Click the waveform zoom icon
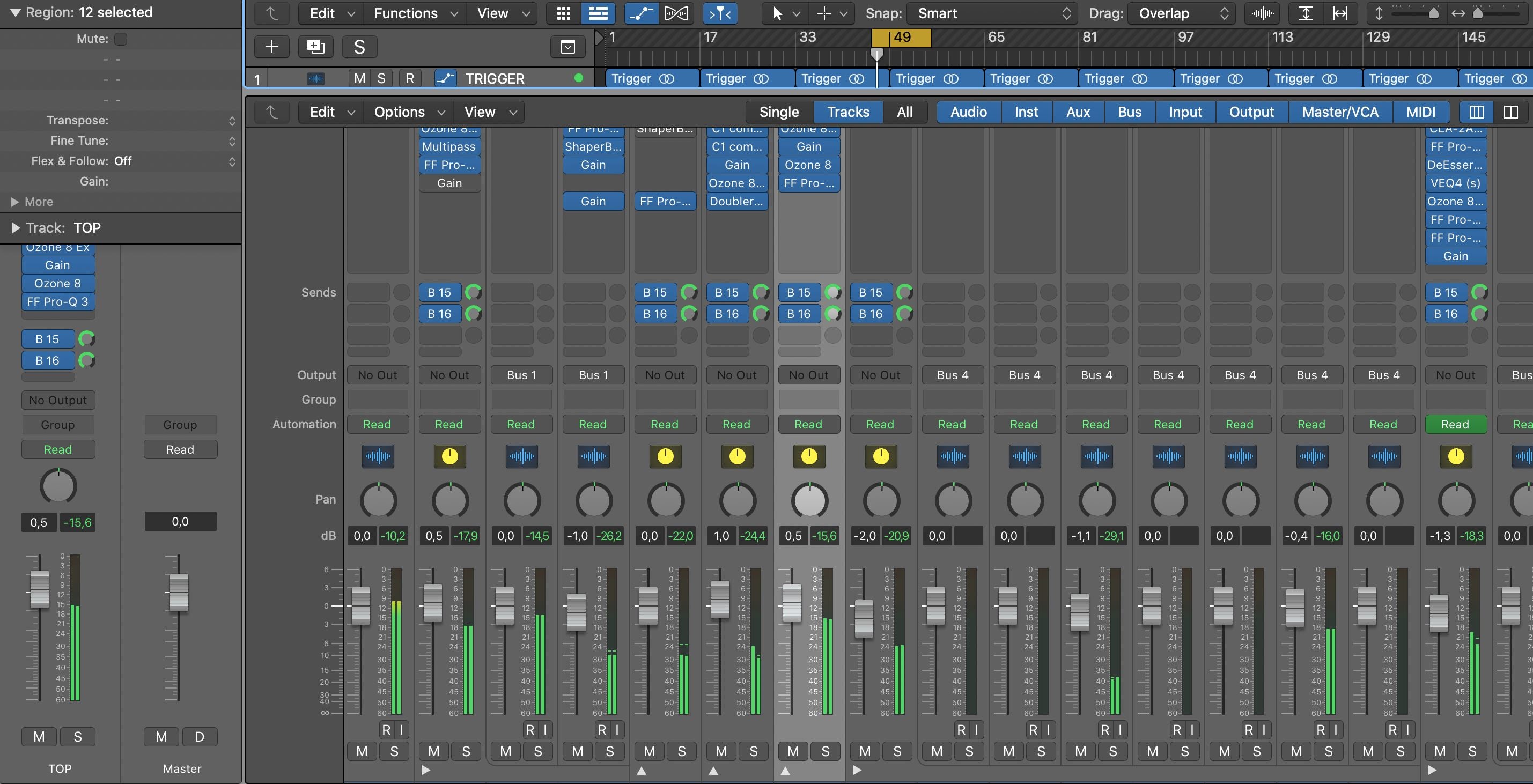This screenshot has height=784, width=1533. tap(1262, 13)
